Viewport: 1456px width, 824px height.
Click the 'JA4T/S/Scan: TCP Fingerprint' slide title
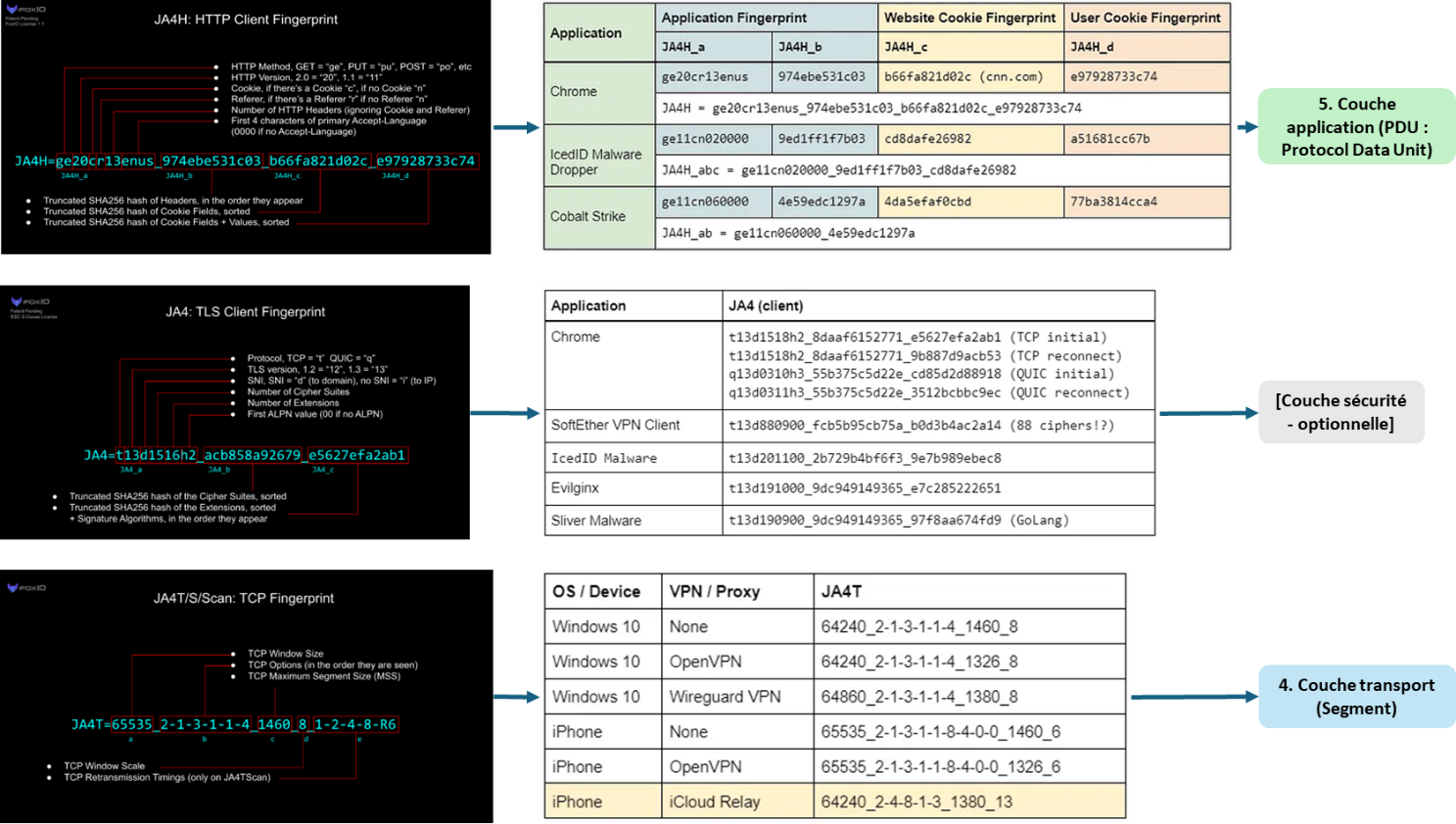tap(244, 598)
